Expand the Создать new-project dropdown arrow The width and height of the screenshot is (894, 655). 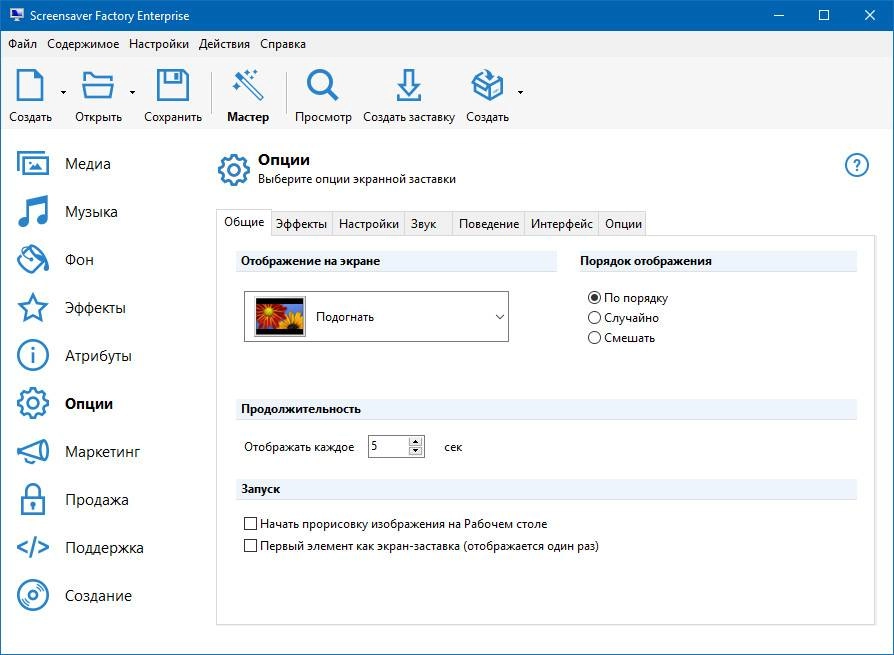(x=63, y=92)
